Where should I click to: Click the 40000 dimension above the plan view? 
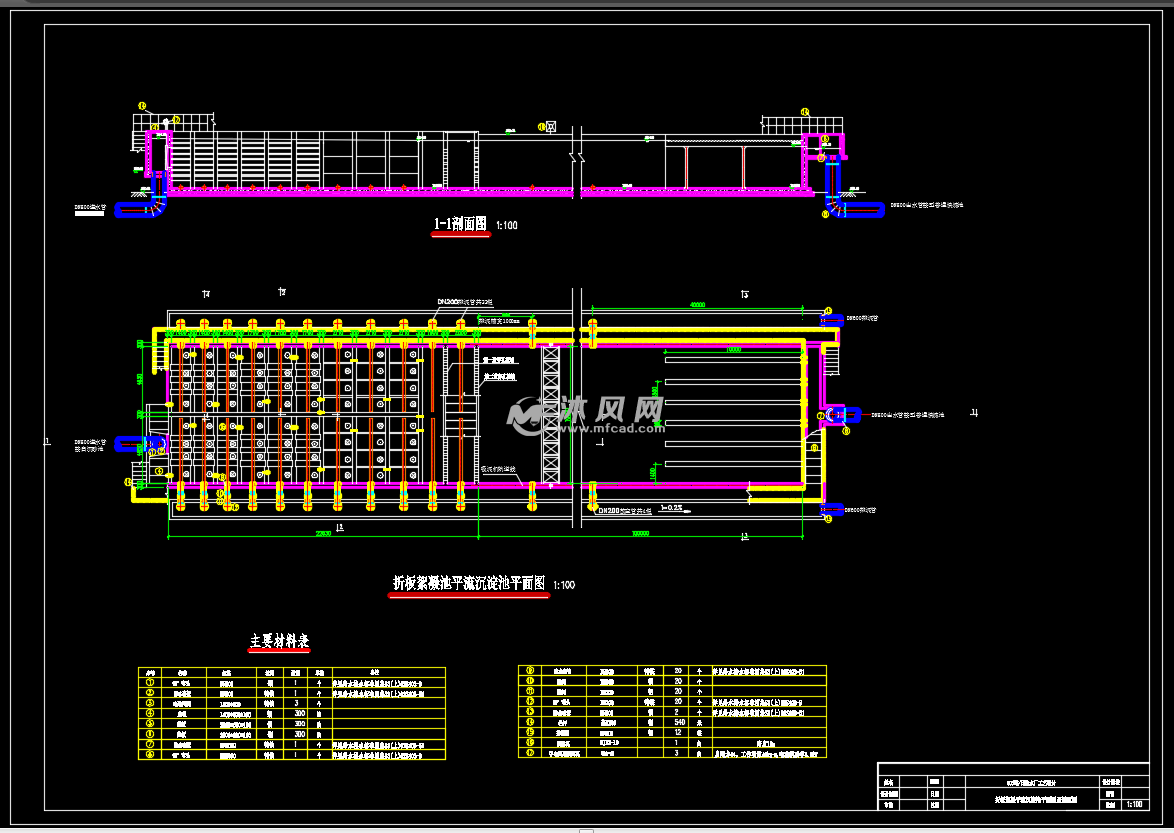click(x=696, y=304)
